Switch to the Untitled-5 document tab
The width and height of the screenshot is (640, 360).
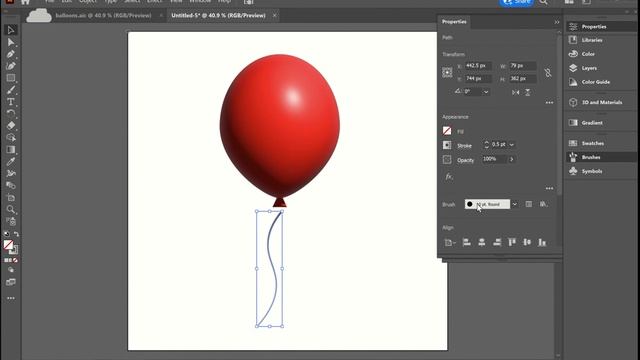218,16
